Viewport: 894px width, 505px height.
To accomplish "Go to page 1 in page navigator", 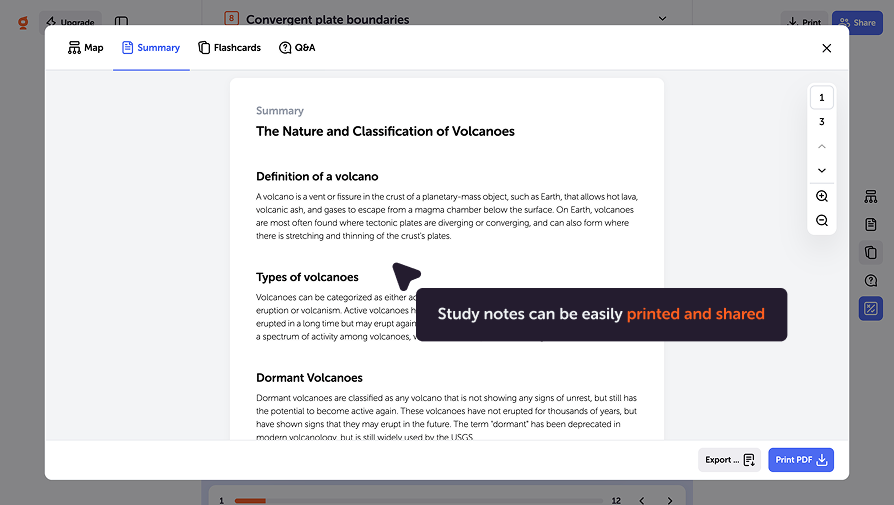I will click(822, 97).
